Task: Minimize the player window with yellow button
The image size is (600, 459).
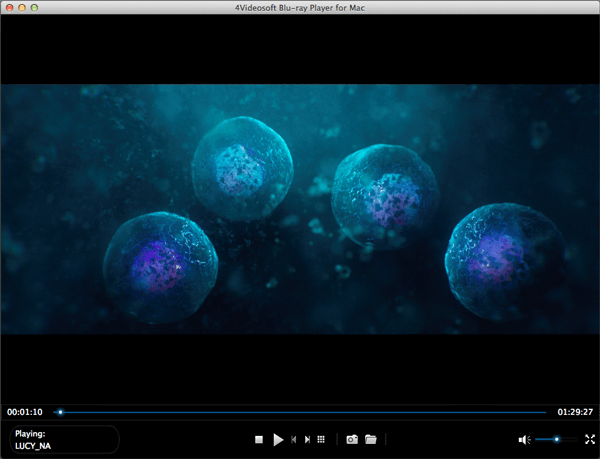Action: (21, 7)
